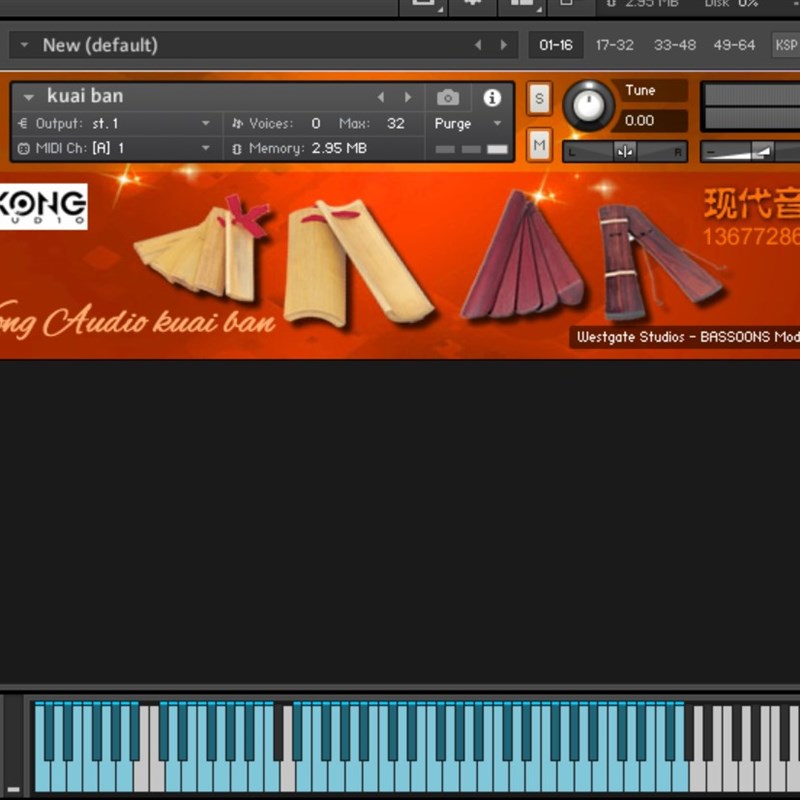
Task: Click the Voices count 0
Action: pos(316,123)
